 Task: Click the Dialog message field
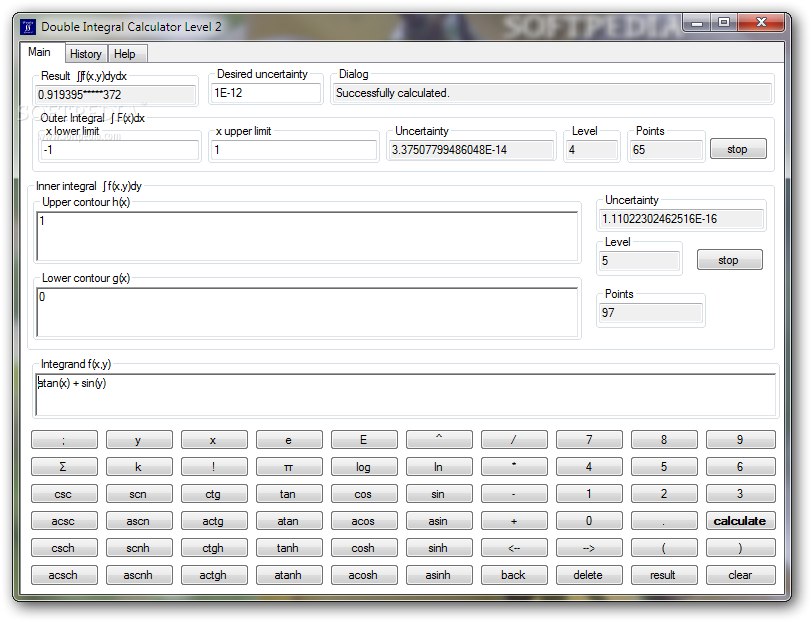point(552,93)
